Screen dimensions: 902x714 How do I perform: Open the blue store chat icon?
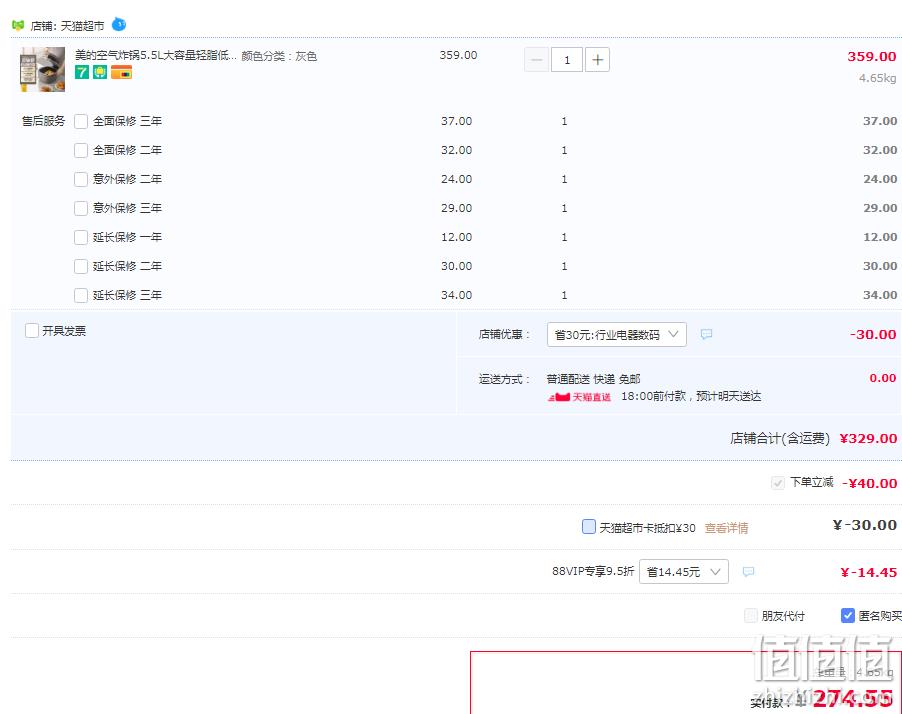click(119, 24)
